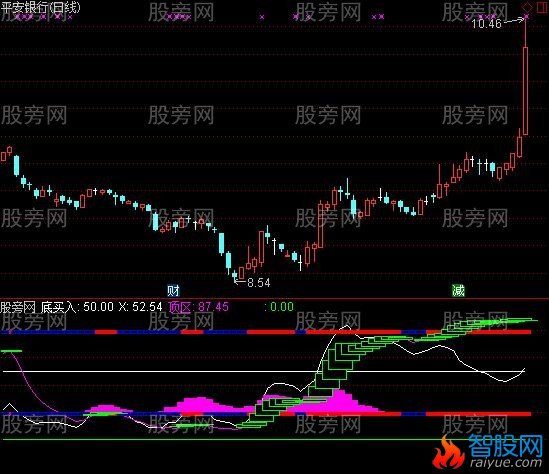Click the green 0.00 indicator value
Screen dimensions: 549x474
pos(282,307)
